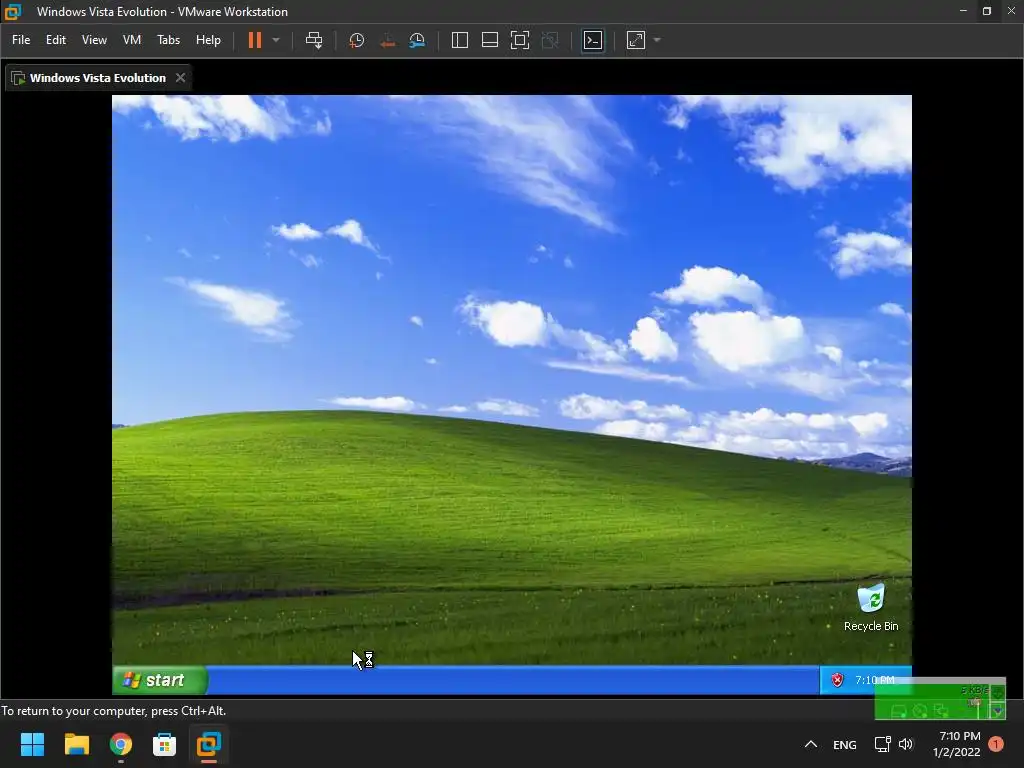This screenshot has height=768, width=1024.
Task: Open the View menu
Action: point(94,40)
